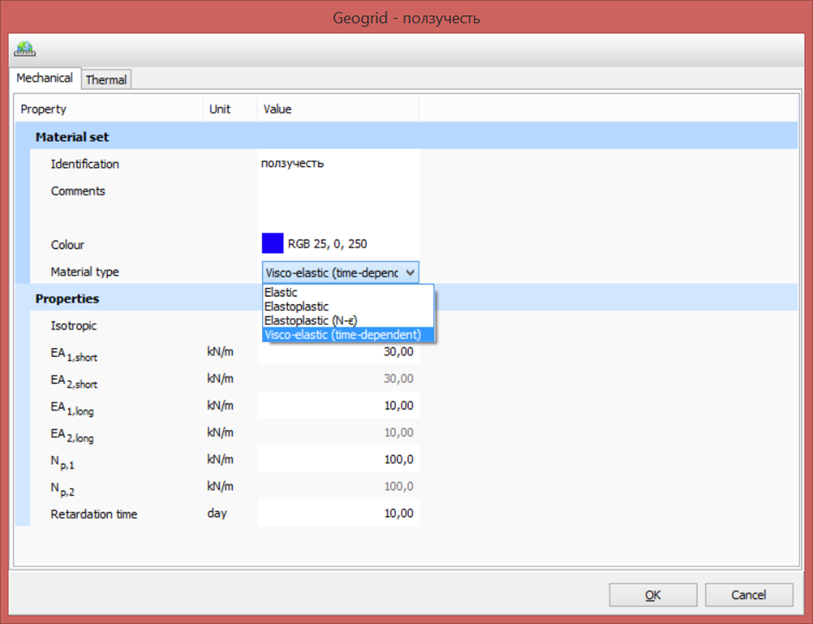Expand the Material type dropdown arrow
This screenshot has height=624, width=813.
click(411, 272)
